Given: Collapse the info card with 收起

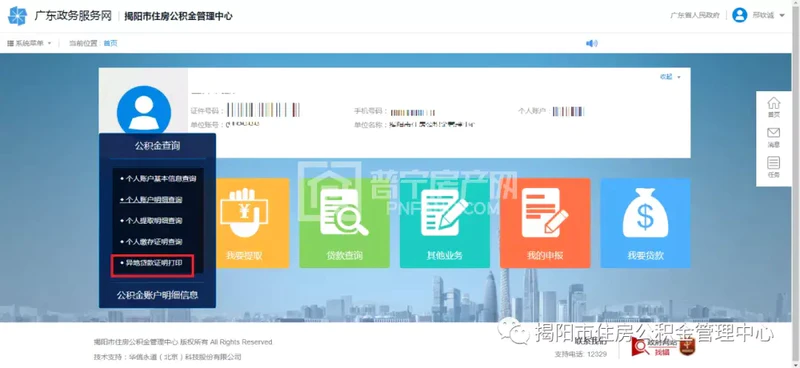Looking at the screenshot, I should pyautogui.click(x=670, y=77).
